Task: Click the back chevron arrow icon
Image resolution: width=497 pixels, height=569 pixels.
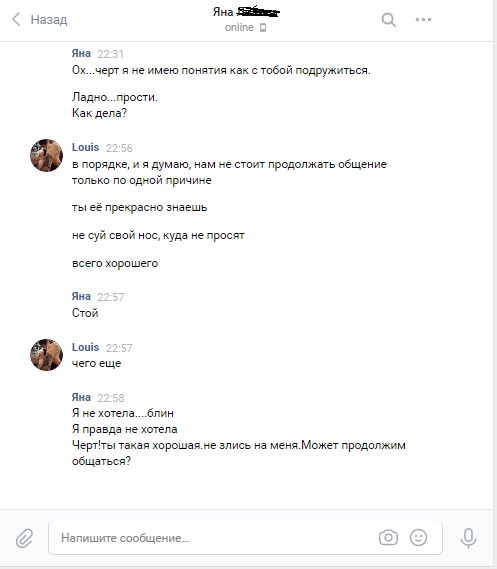Action: pos(16,19)
